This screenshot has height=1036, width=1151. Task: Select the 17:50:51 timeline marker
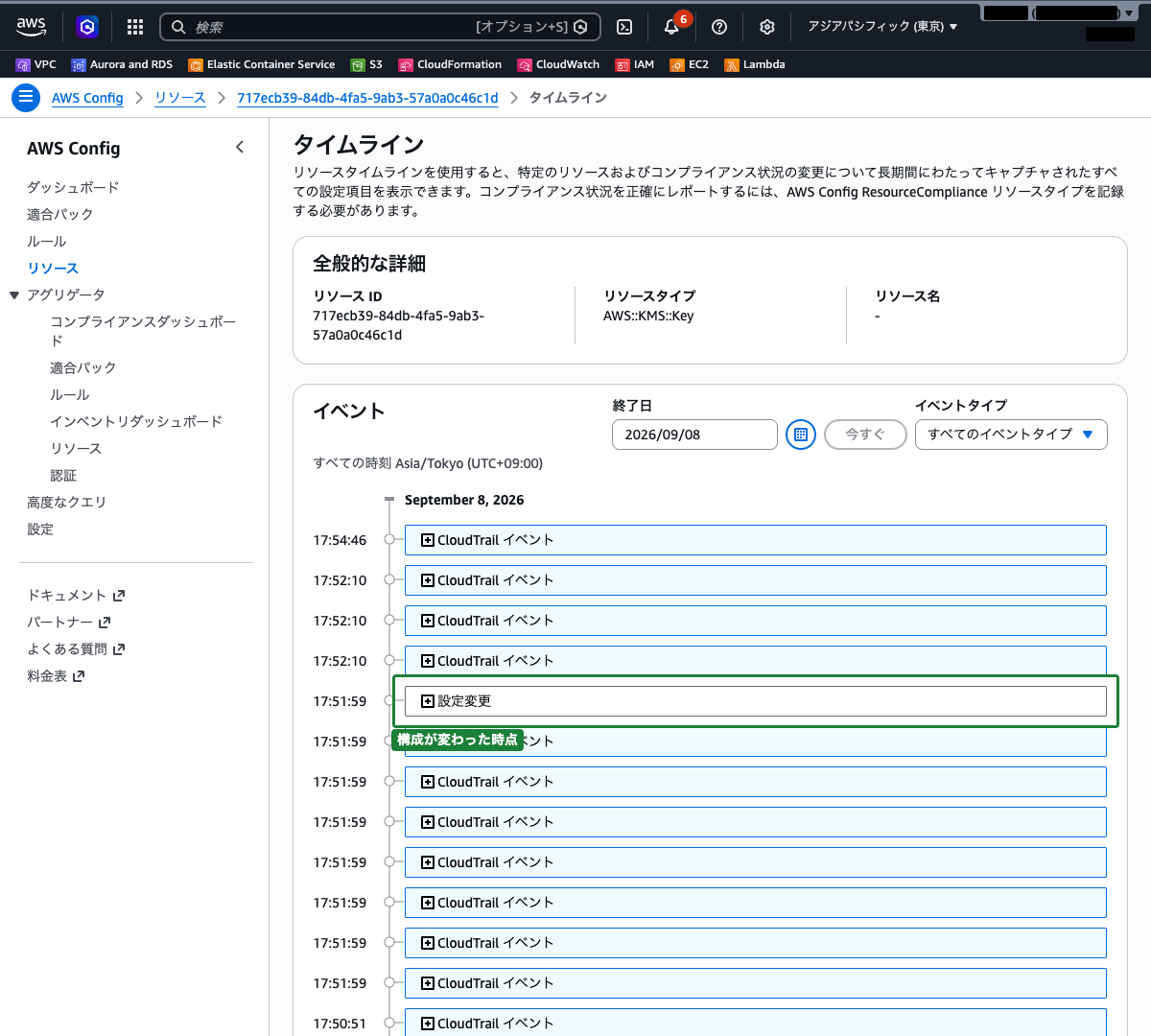(x=389, y=1024)
